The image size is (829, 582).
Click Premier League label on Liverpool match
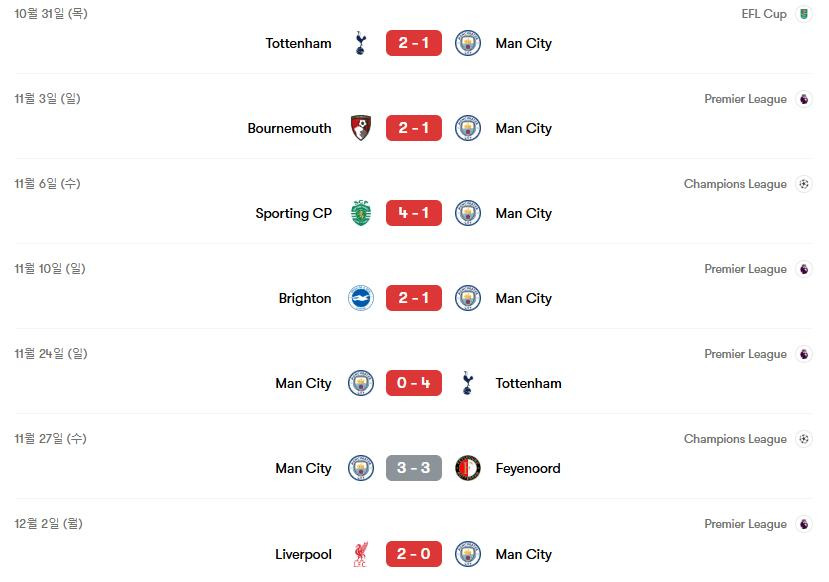click(x=745, y=524)
